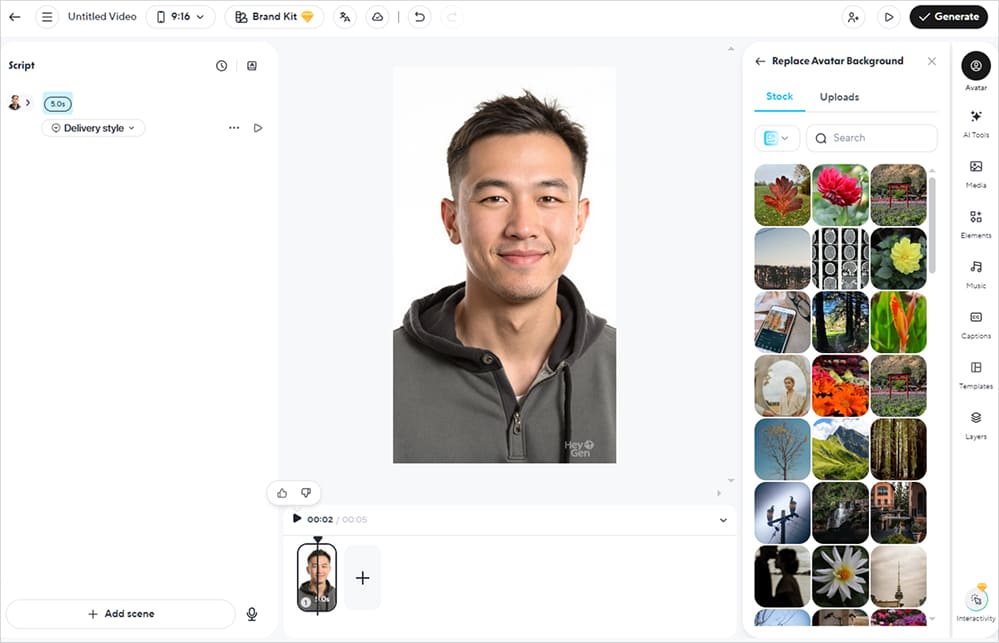Click the translate icon in top bar
This screenshot has height=643, width=999.
click(345, 17)
